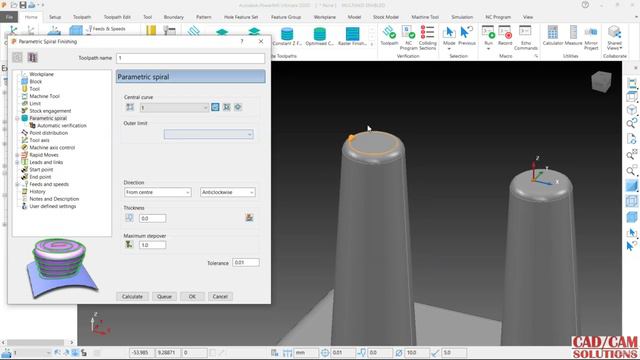Click component thickness button at right of Thickness

click(x=249, y=218)
